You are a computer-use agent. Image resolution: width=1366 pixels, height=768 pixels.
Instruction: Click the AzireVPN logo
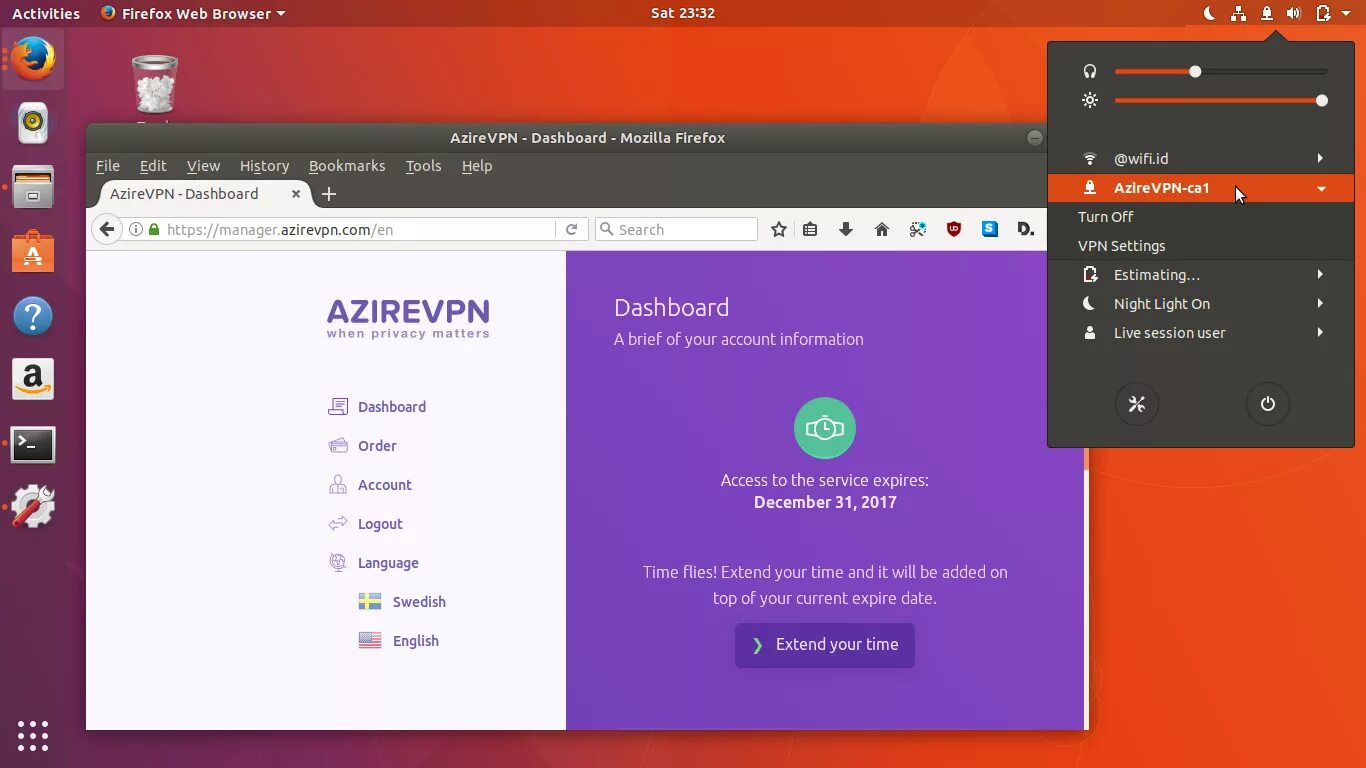(x=408, y=318)
